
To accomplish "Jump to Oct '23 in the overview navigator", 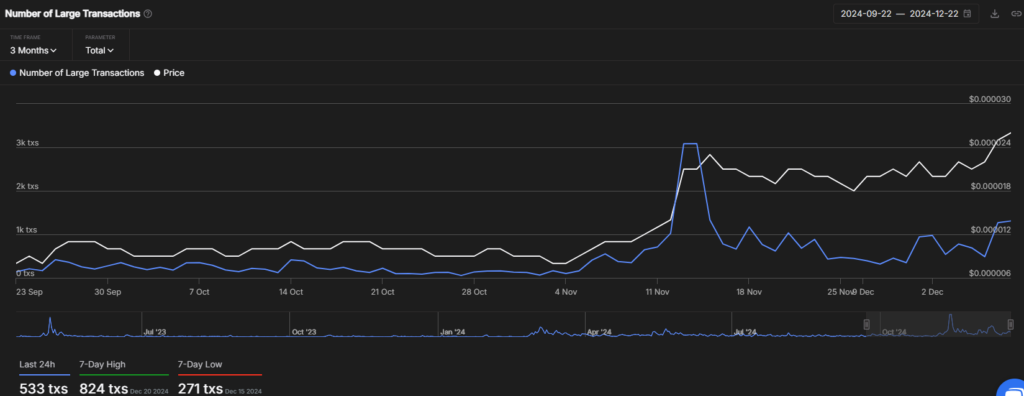I will (x=303, y=332).
